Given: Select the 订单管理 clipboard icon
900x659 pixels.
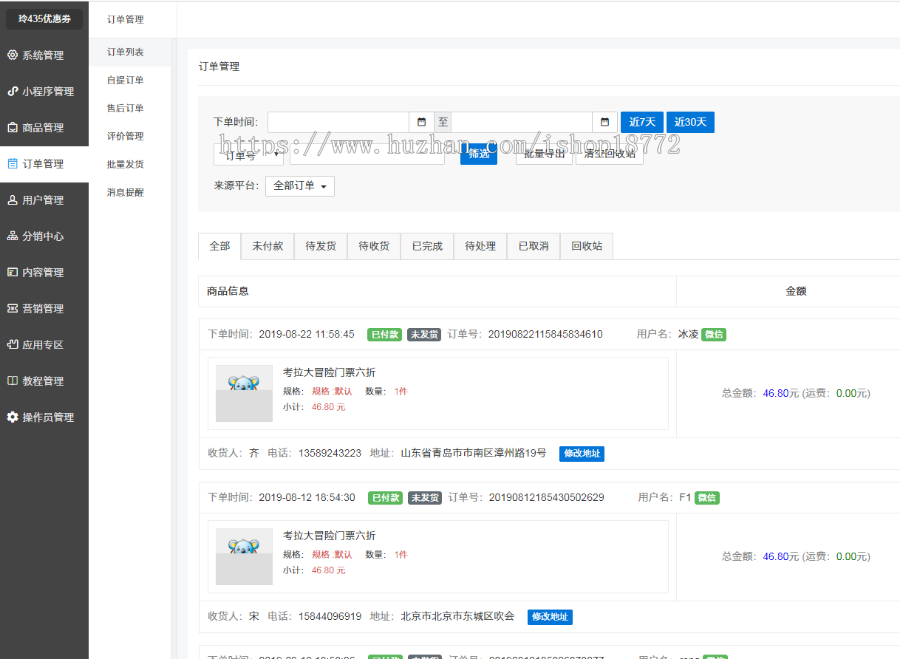Looking at the screenshot, I should [x=14, y=163].
